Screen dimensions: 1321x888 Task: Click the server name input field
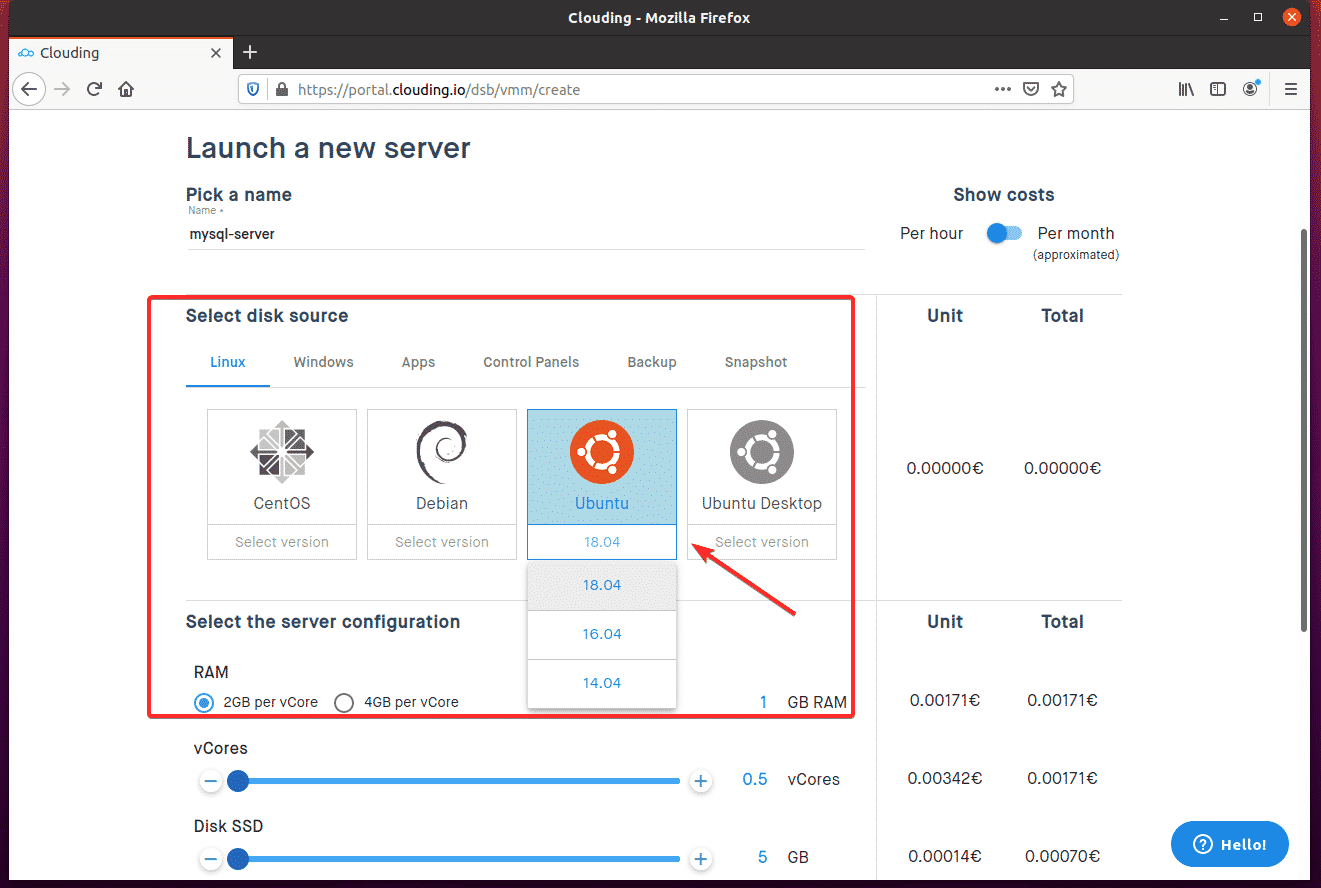pos(525,234)
